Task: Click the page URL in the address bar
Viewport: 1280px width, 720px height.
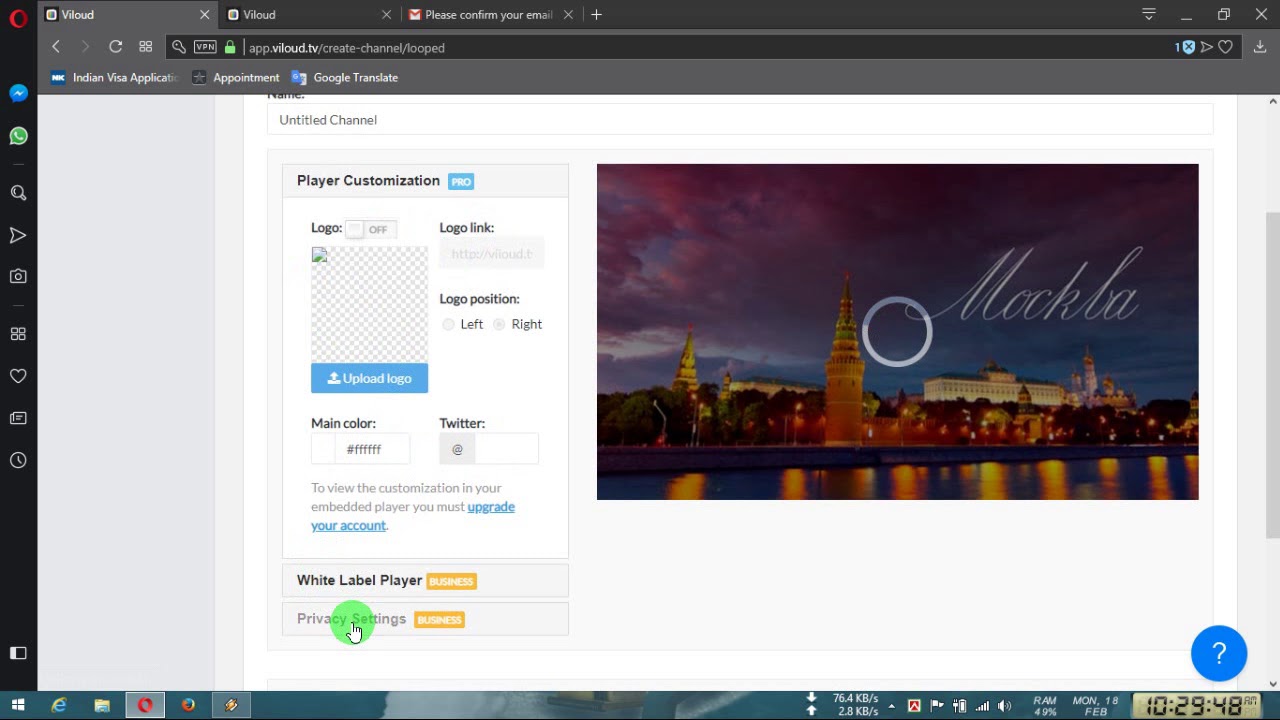Action: [346, 47]
